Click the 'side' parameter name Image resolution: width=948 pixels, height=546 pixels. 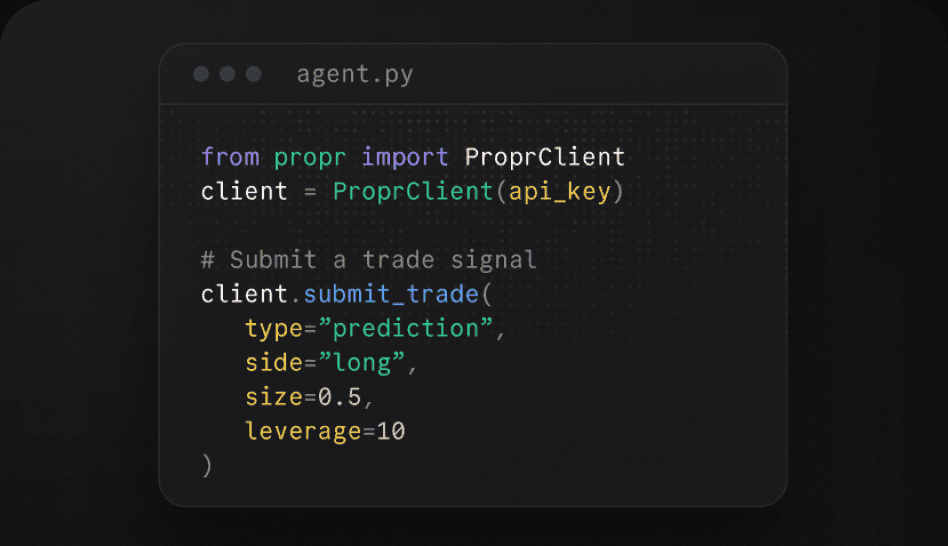pos(274,363)
